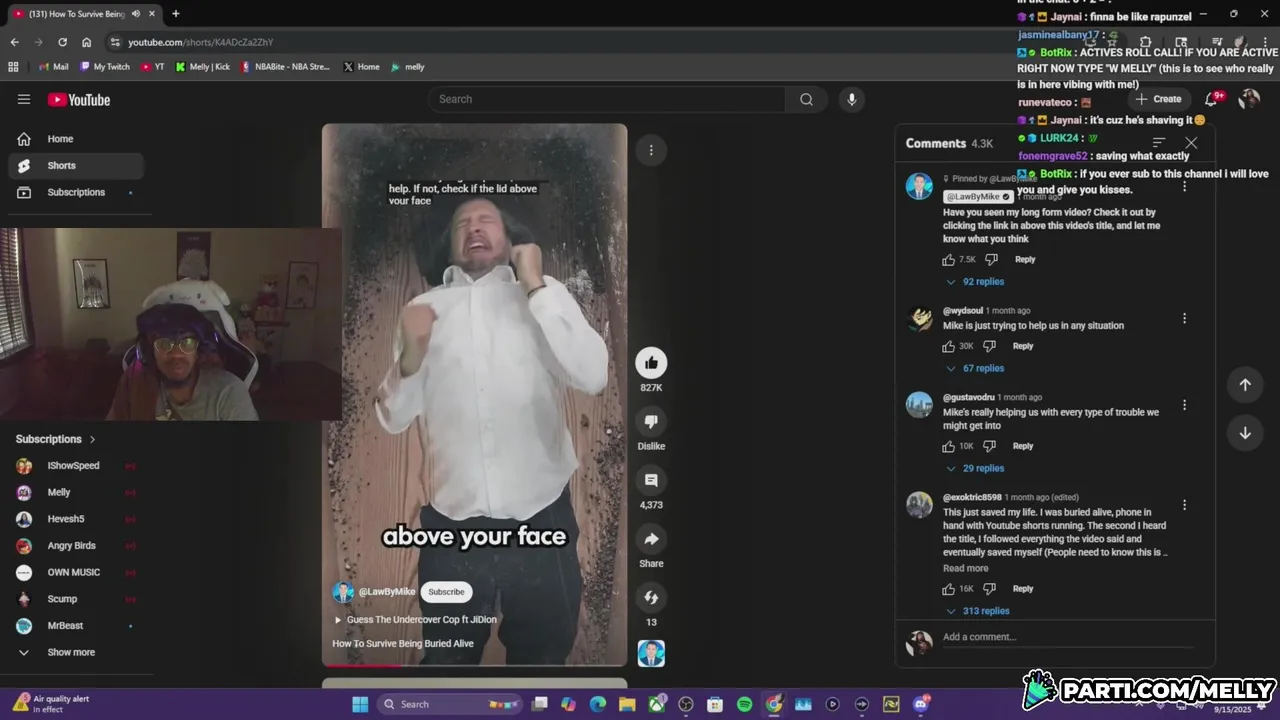Viewport: 1280px width, 720px height.
Task: Click the search magnifier button
Action: [806, 99]
